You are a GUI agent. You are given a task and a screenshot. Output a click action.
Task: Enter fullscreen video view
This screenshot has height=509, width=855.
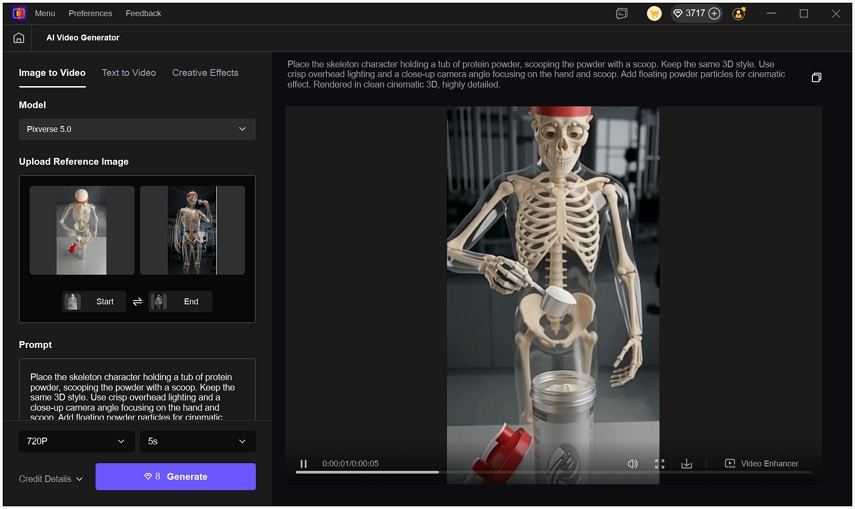point(659,464)
